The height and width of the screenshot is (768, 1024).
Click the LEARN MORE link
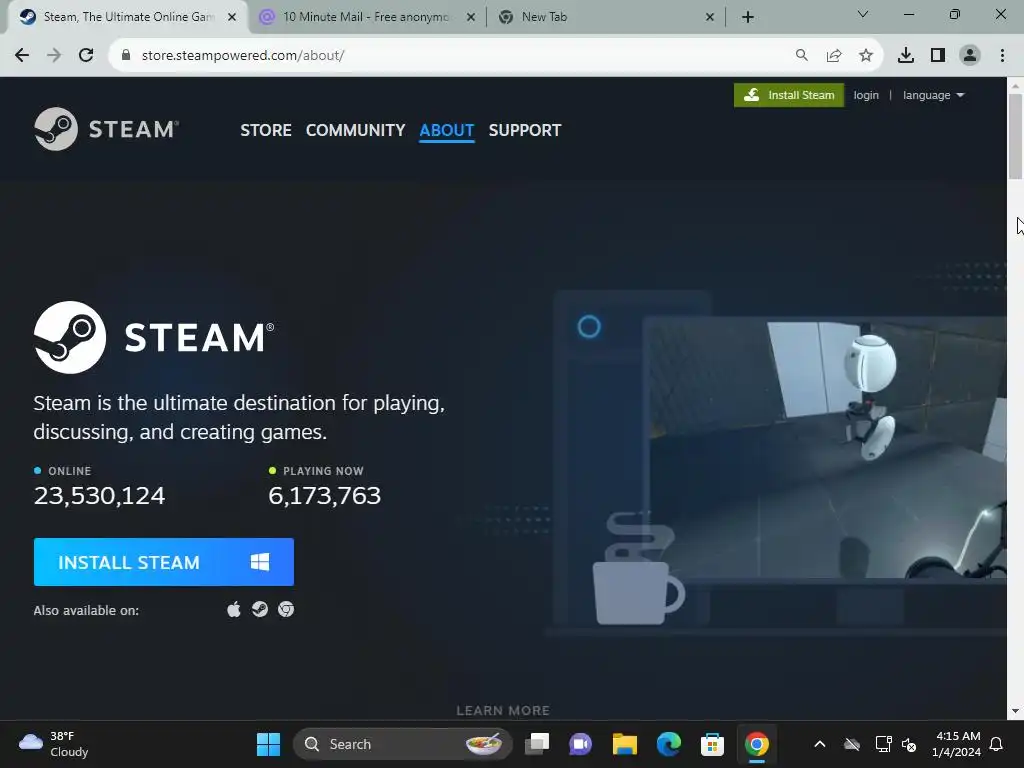(x=503, y=711)
